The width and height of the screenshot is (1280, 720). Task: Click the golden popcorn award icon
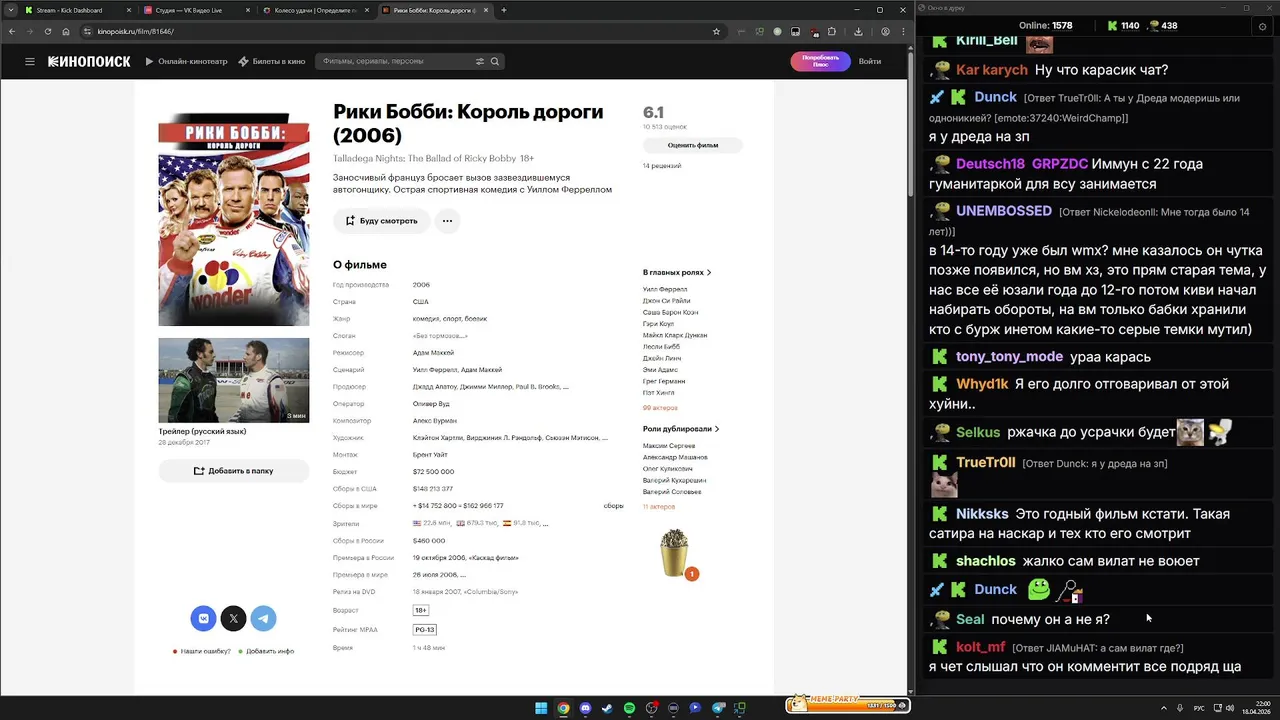pos(676,553)
